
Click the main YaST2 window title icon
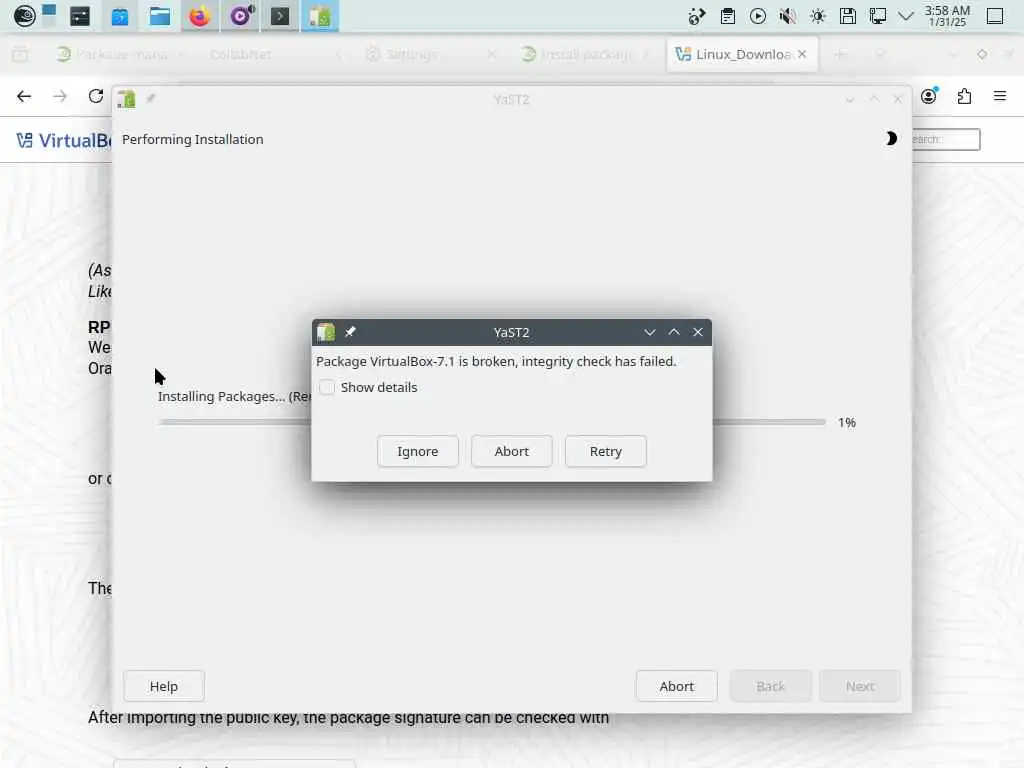click(x=126, y=99)
